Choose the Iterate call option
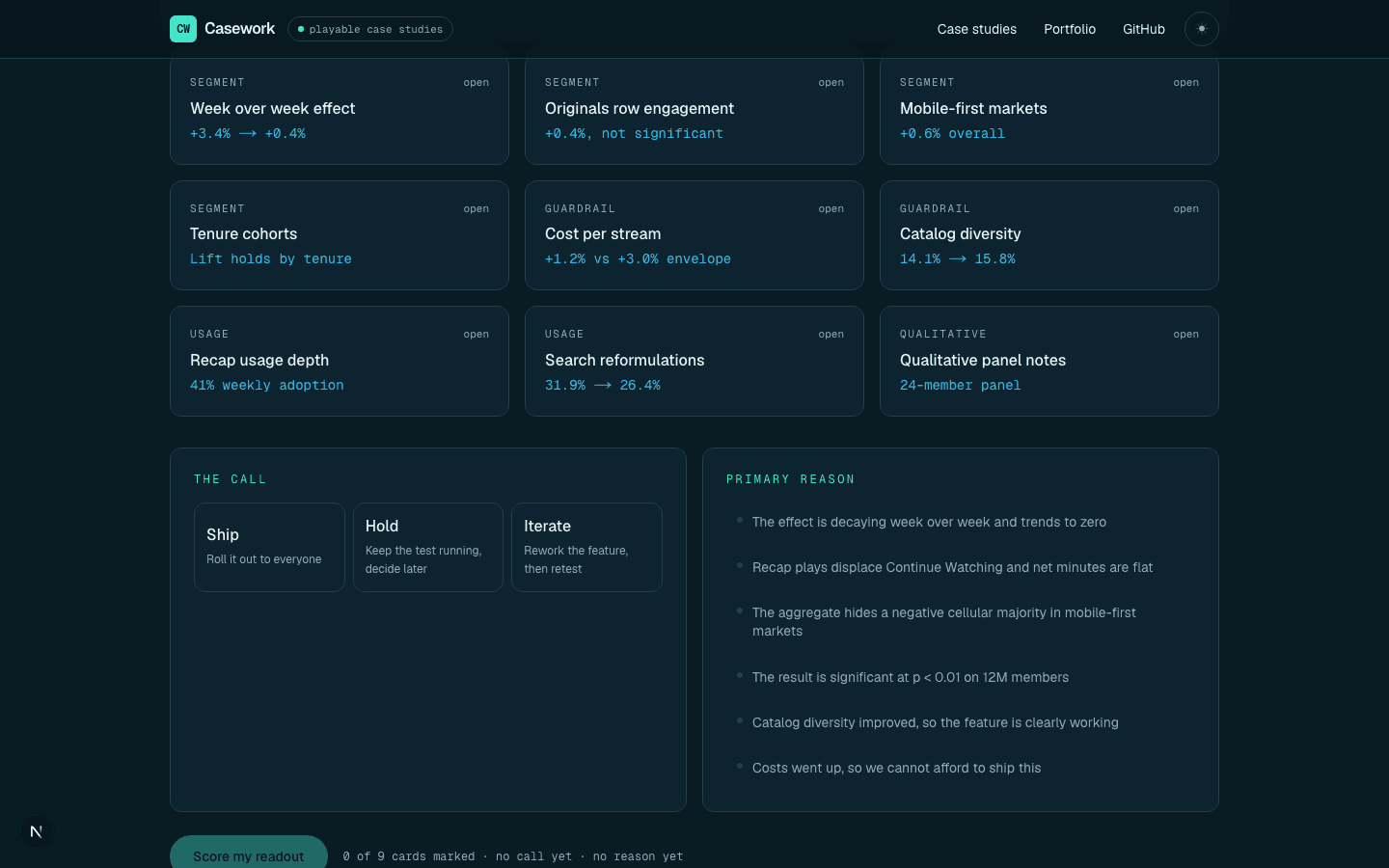1389x868 pixels. (586, 547)
